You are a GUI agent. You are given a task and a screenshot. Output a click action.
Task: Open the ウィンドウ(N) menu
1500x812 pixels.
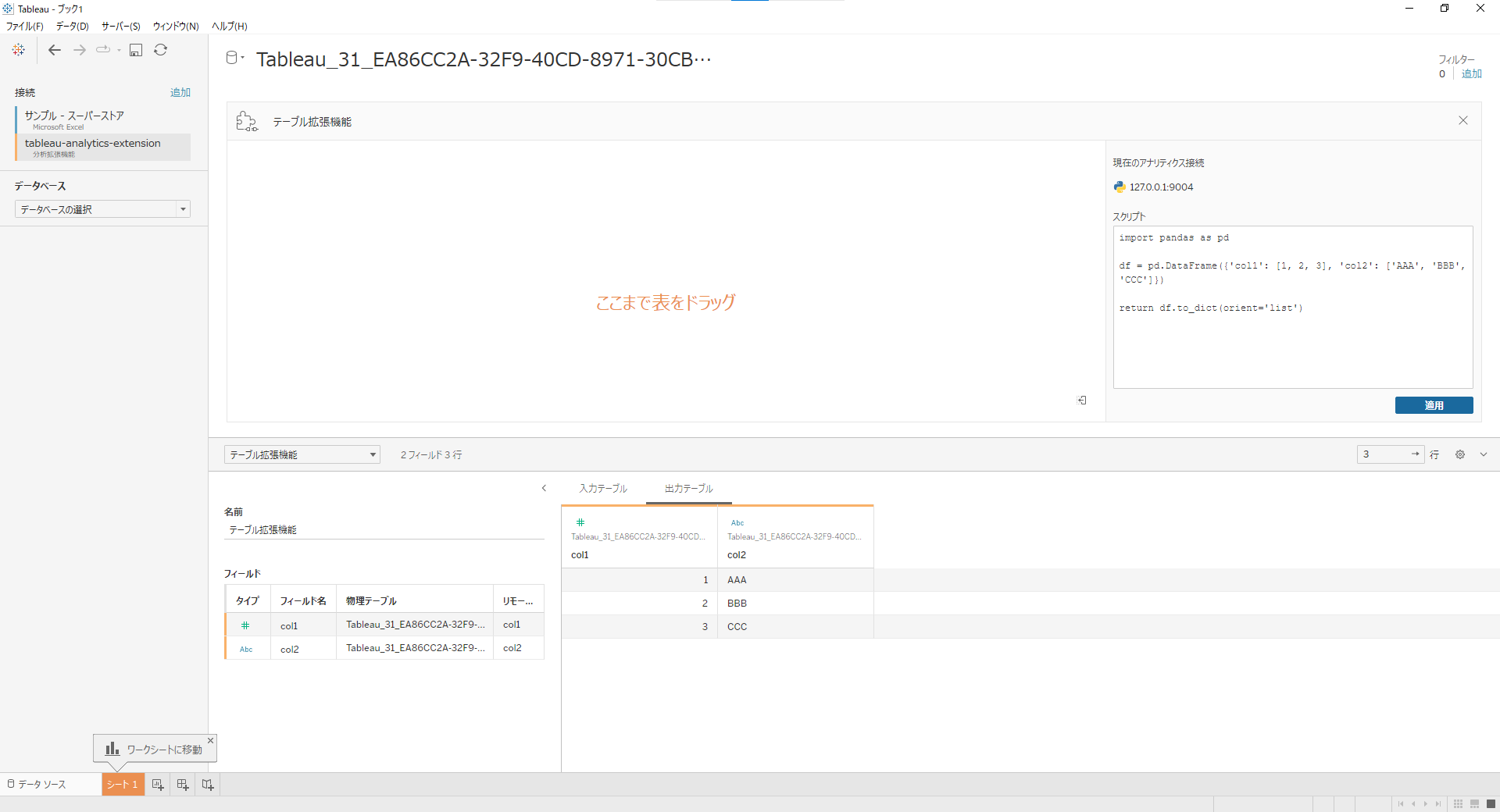point(176,27)
